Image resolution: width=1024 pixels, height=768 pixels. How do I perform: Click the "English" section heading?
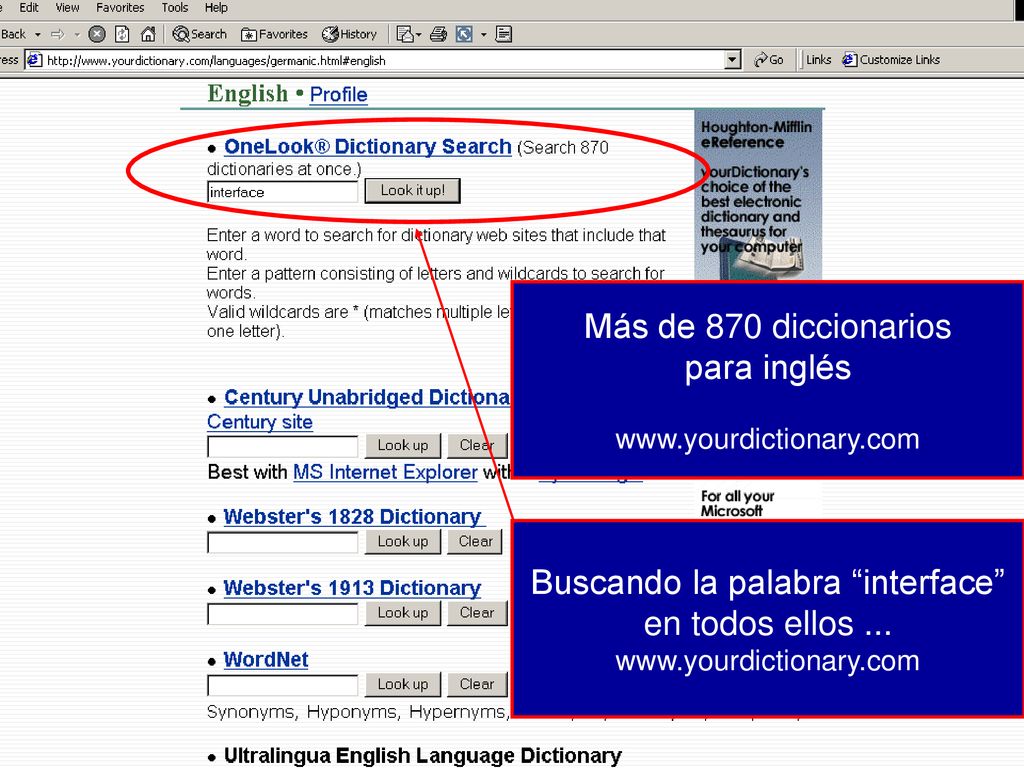coord(248,94)
